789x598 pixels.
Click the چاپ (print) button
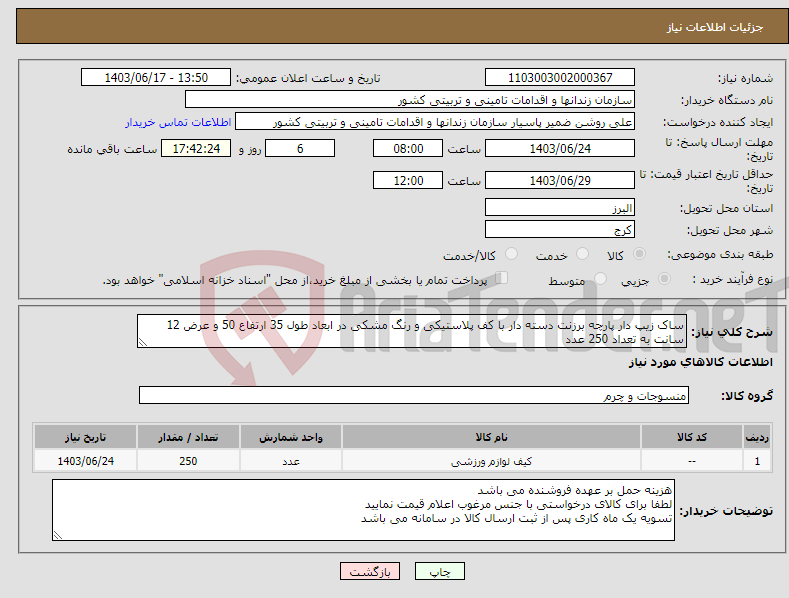click(439, 571)
